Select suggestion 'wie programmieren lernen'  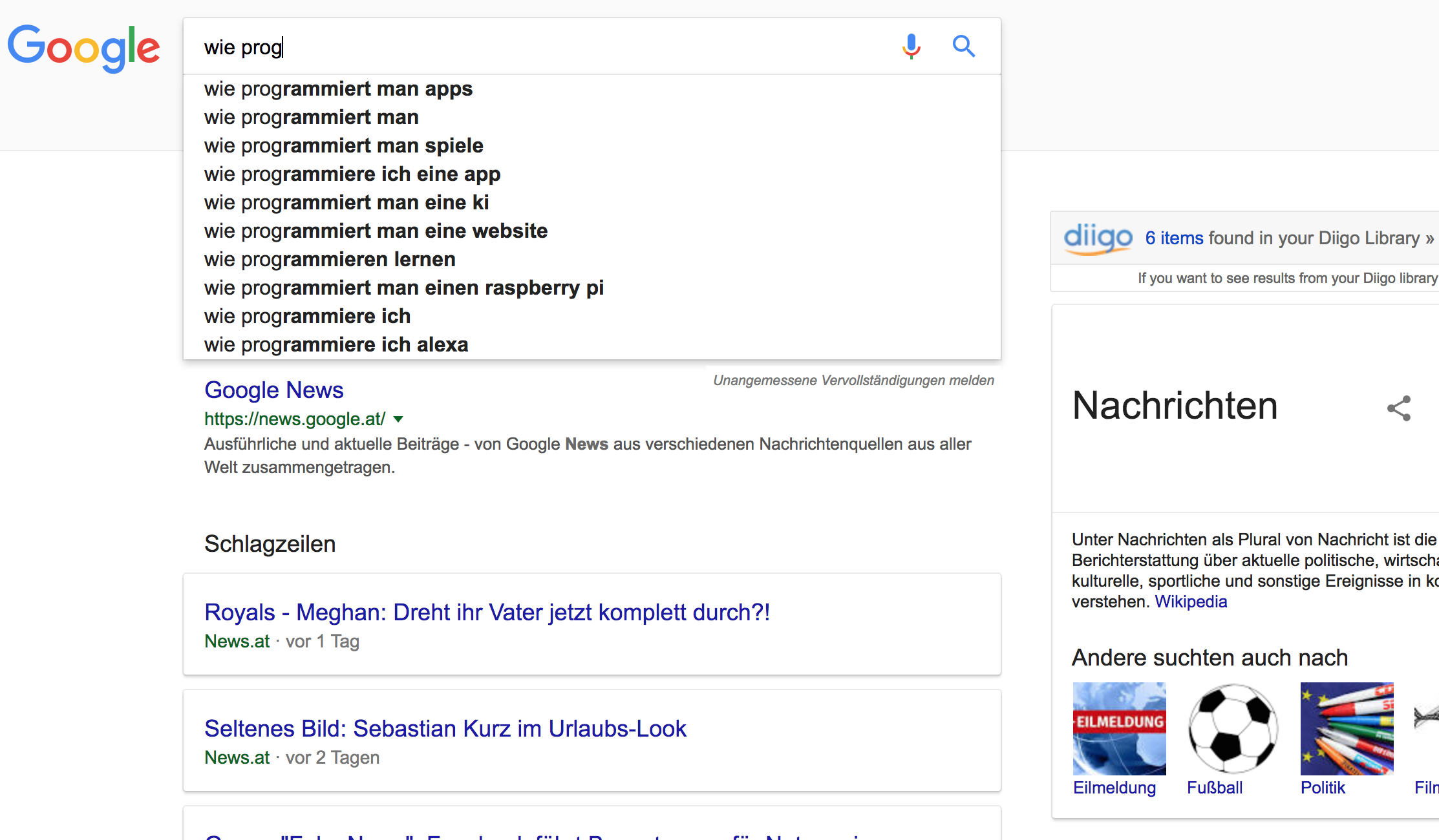(330, 259)
